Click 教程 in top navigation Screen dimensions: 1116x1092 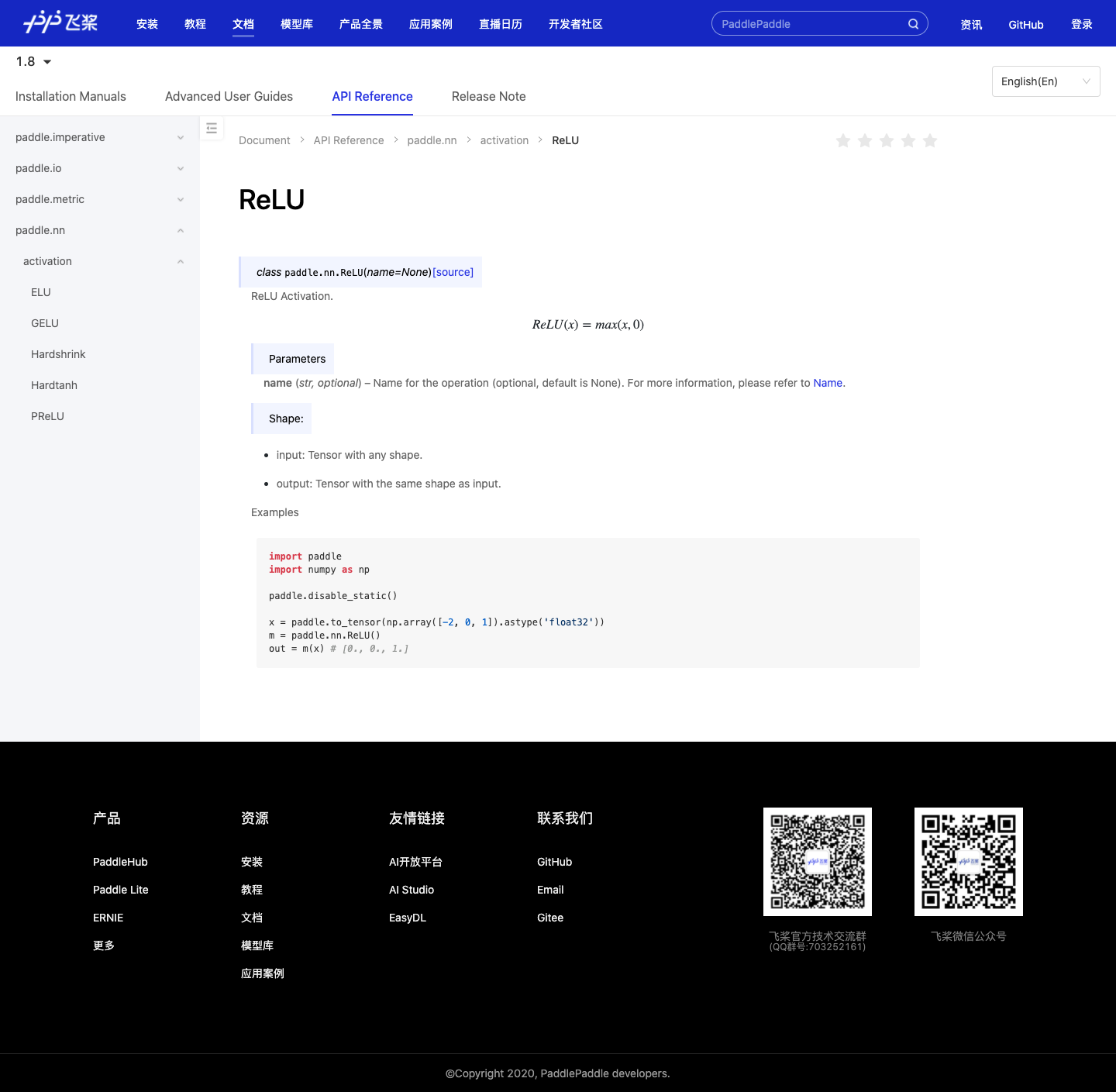tap(195, 24)
